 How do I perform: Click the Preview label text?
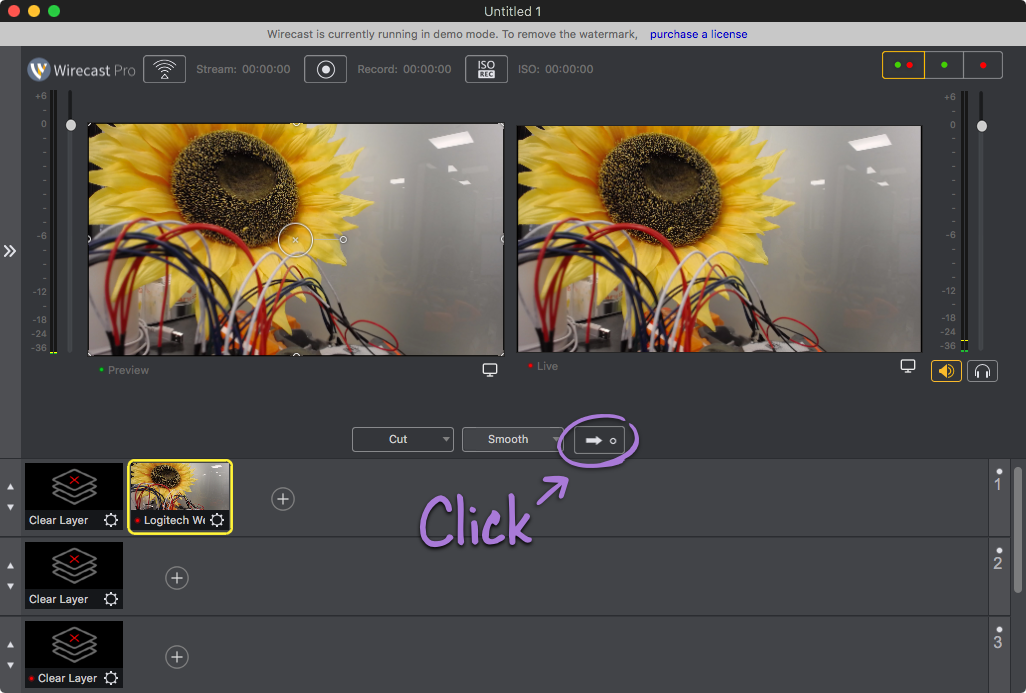pos(128,370)
